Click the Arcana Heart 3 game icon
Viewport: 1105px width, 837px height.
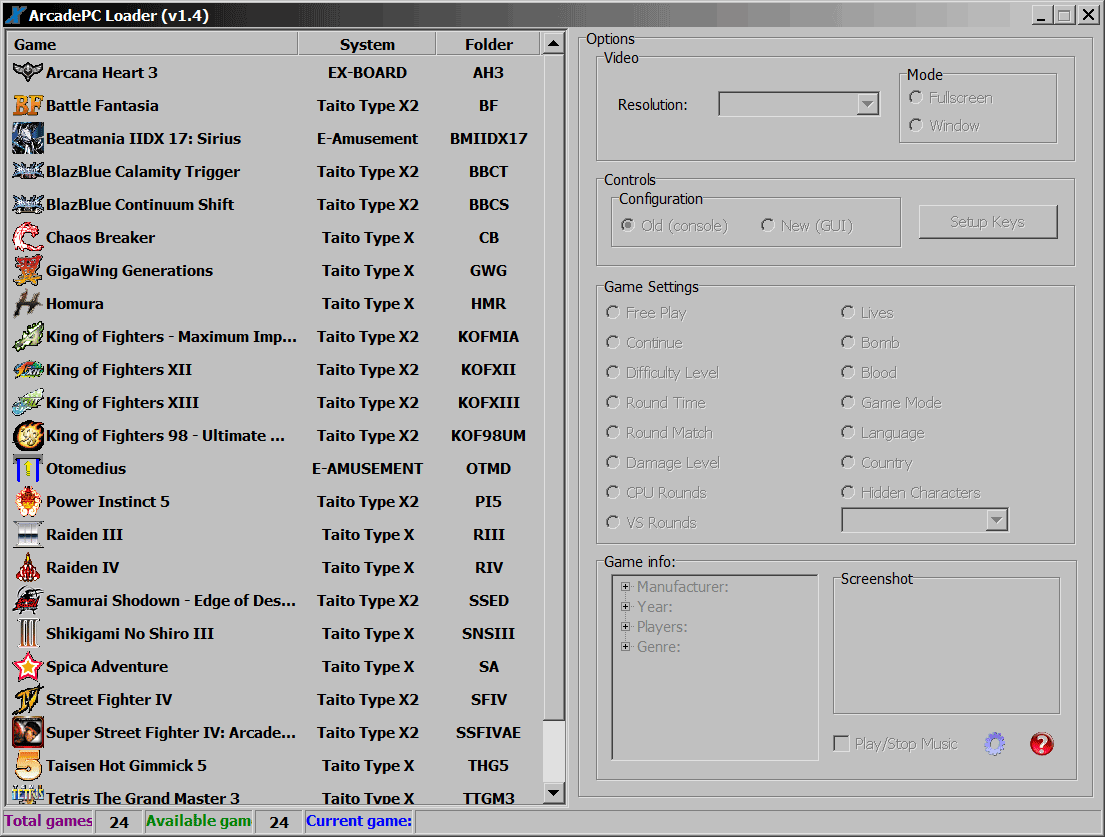[x=27, y=72]
